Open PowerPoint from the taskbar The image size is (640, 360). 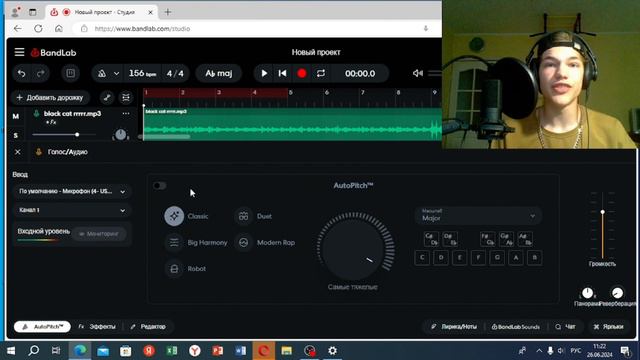pyautogui.click(x=218, y=351)
